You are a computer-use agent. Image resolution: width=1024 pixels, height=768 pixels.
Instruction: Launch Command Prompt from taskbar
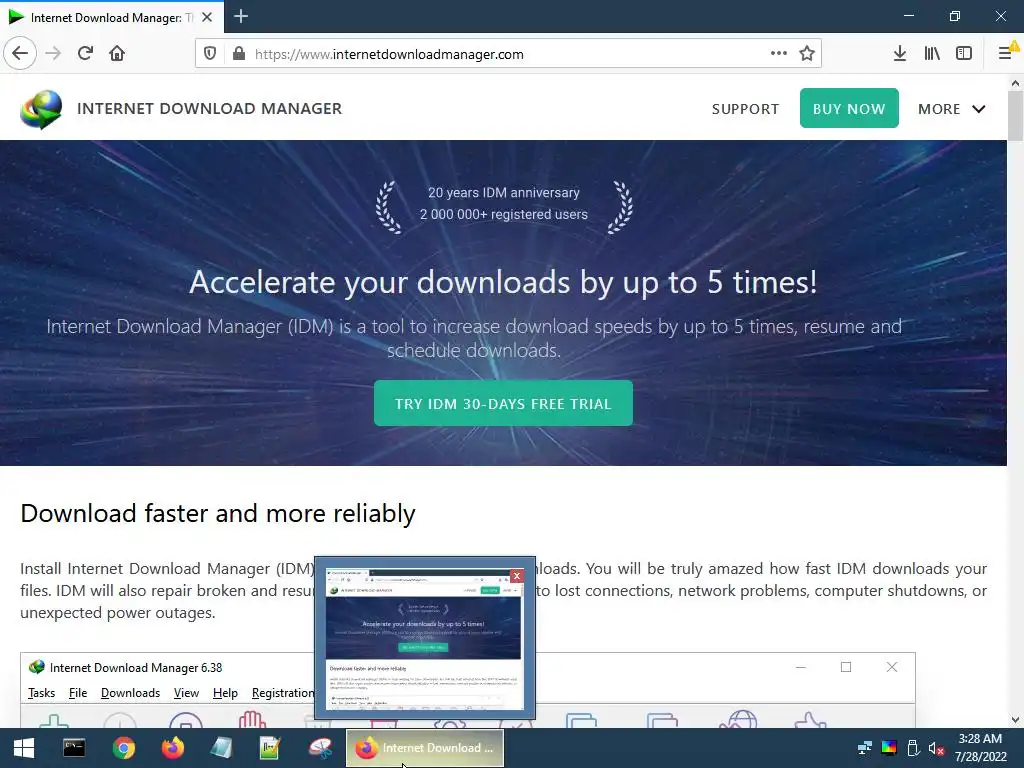pos(74,748)
